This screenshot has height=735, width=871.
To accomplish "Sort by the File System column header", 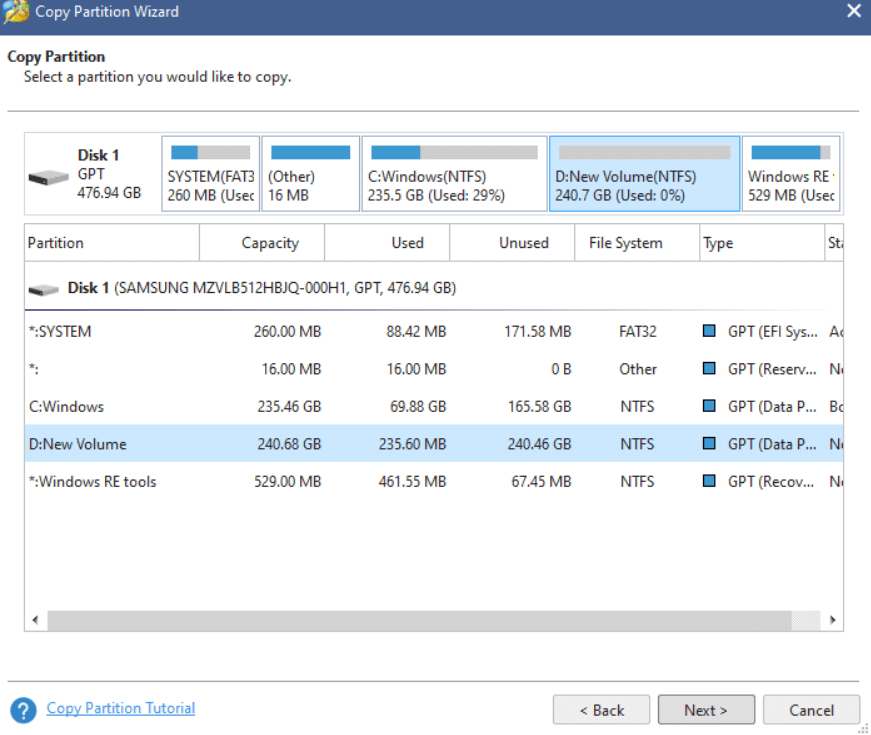I will tap(637, 243).
